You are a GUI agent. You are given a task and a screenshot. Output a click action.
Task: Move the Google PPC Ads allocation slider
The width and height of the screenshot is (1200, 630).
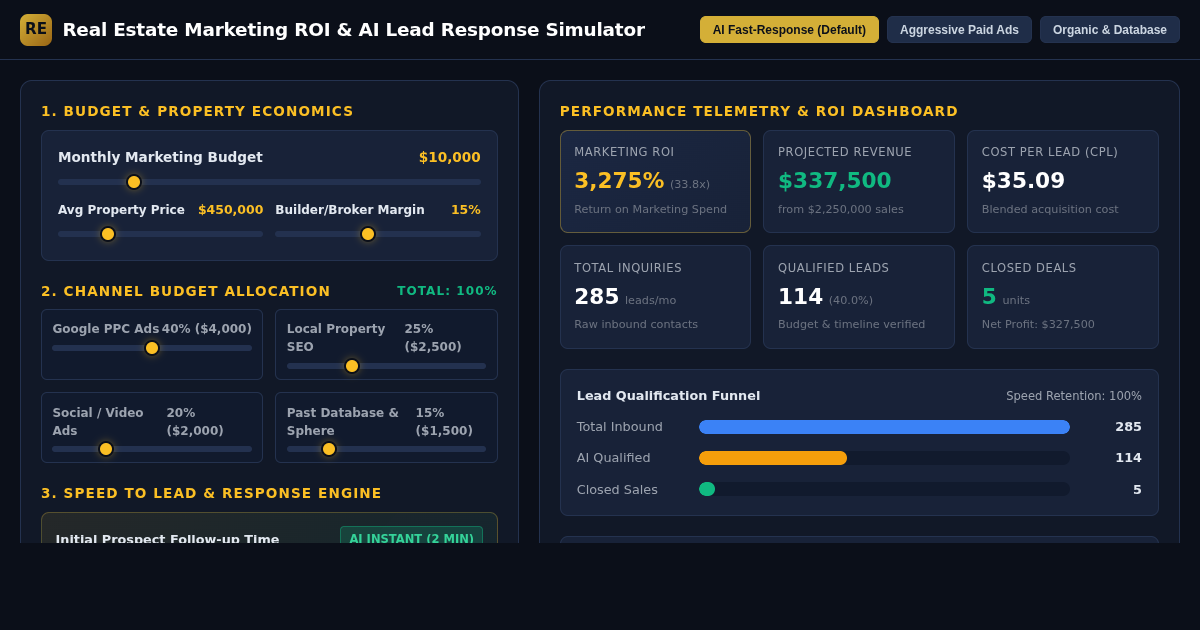coord(152,348)
